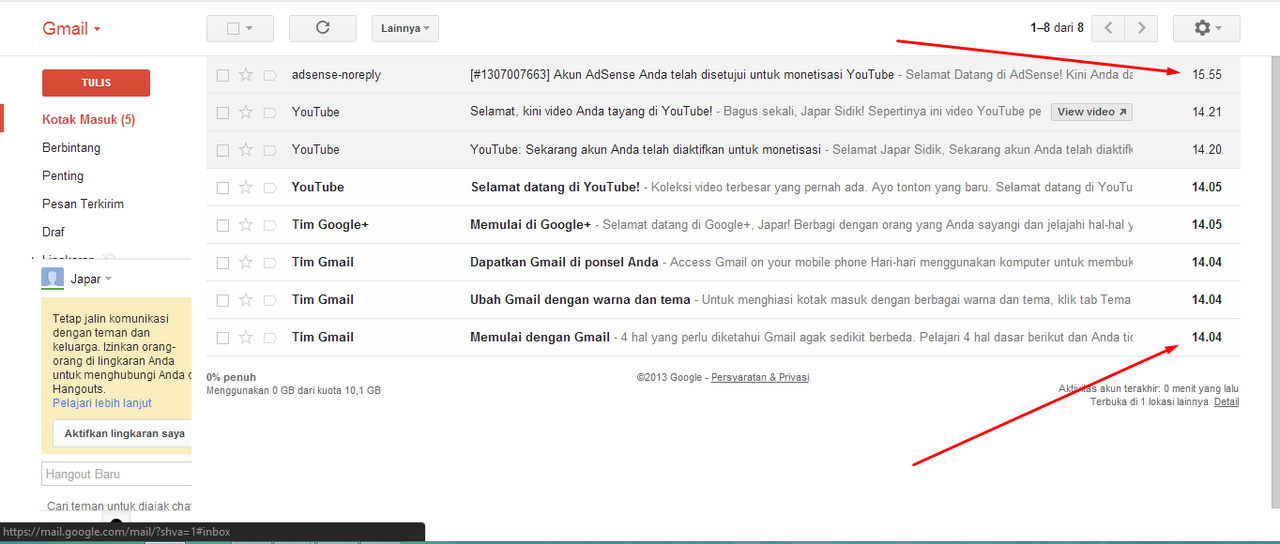Go to Pesan Terkirim folder
The image size is (1280, 544).
pyautogui.click(x=82, y=204)
